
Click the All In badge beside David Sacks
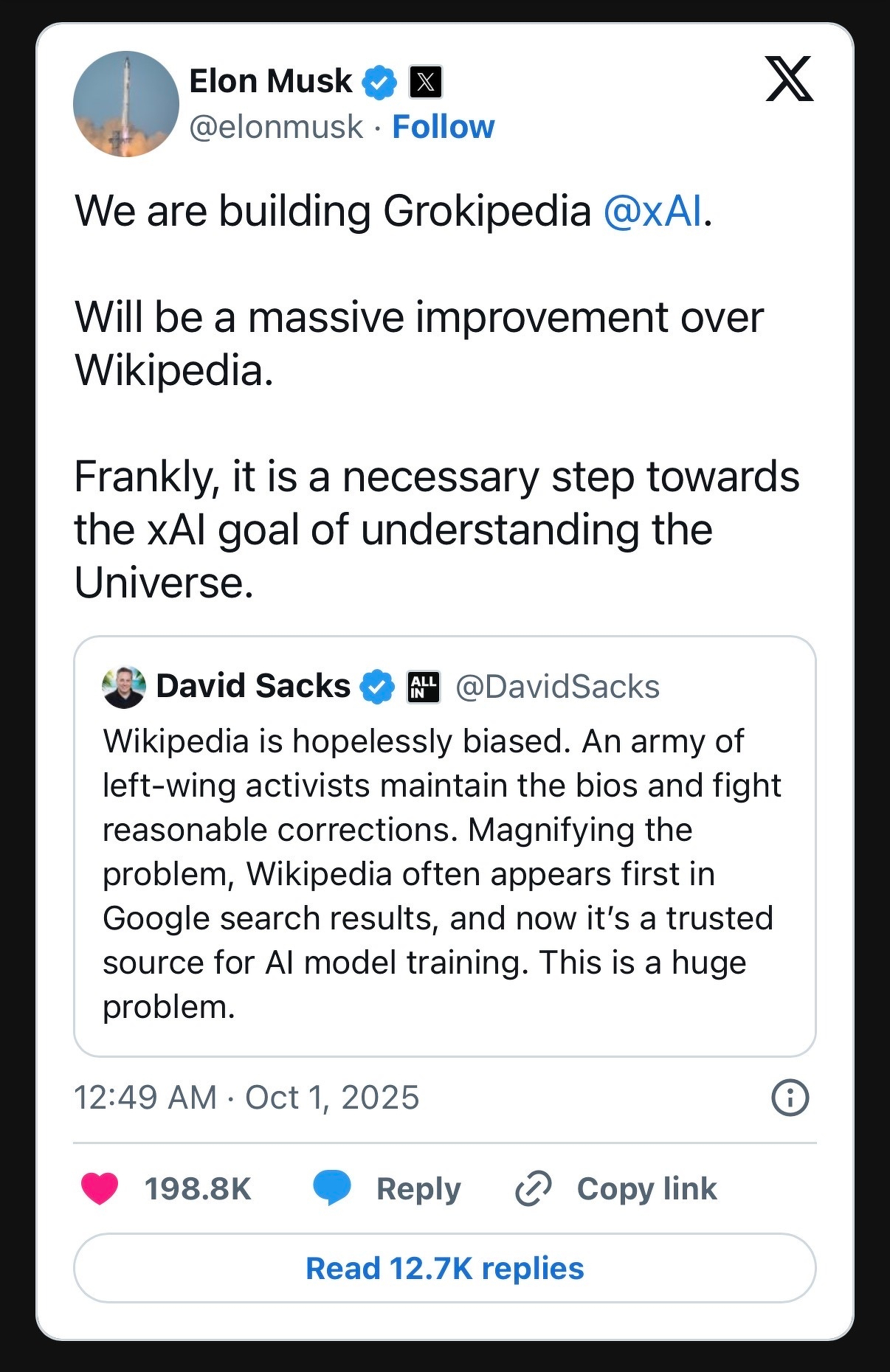click(424, 687)
